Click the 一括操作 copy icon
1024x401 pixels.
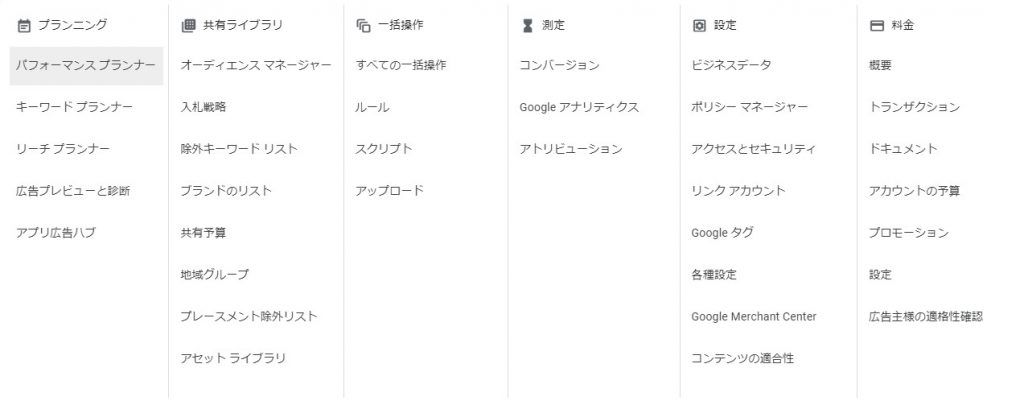tap(363, 25)
